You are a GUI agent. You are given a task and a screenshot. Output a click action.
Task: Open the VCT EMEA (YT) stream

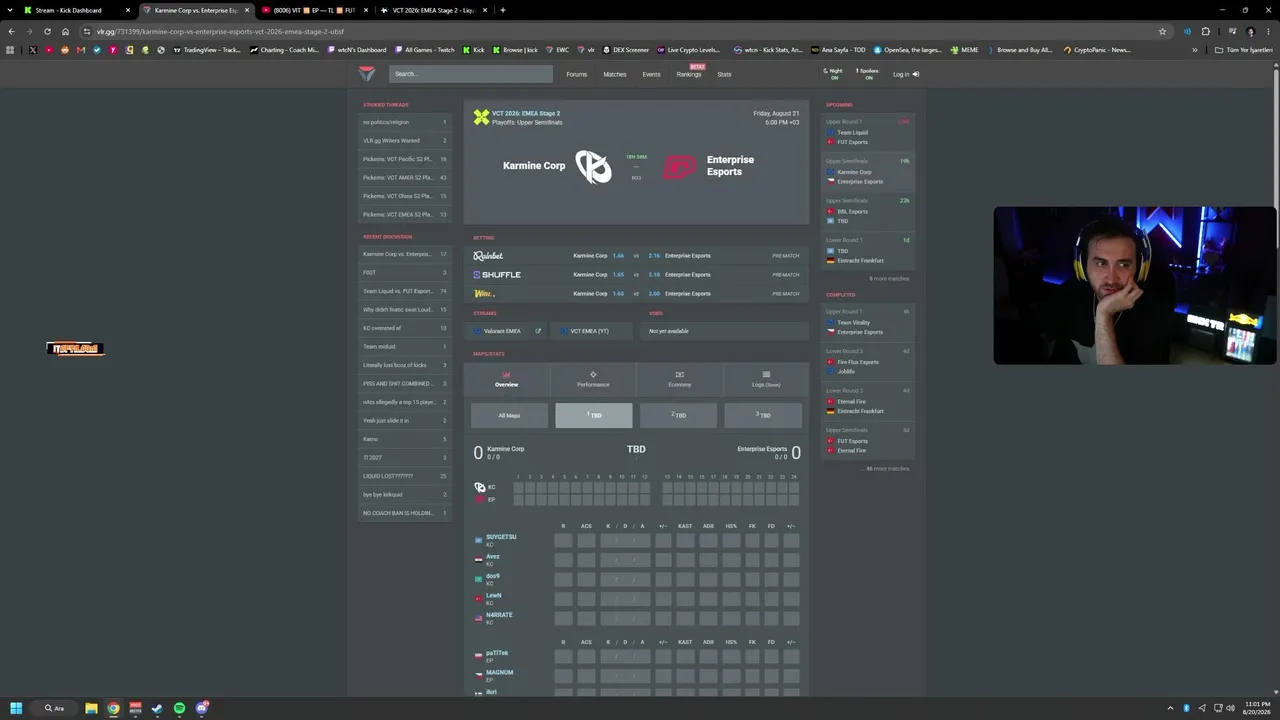point(590,331)
